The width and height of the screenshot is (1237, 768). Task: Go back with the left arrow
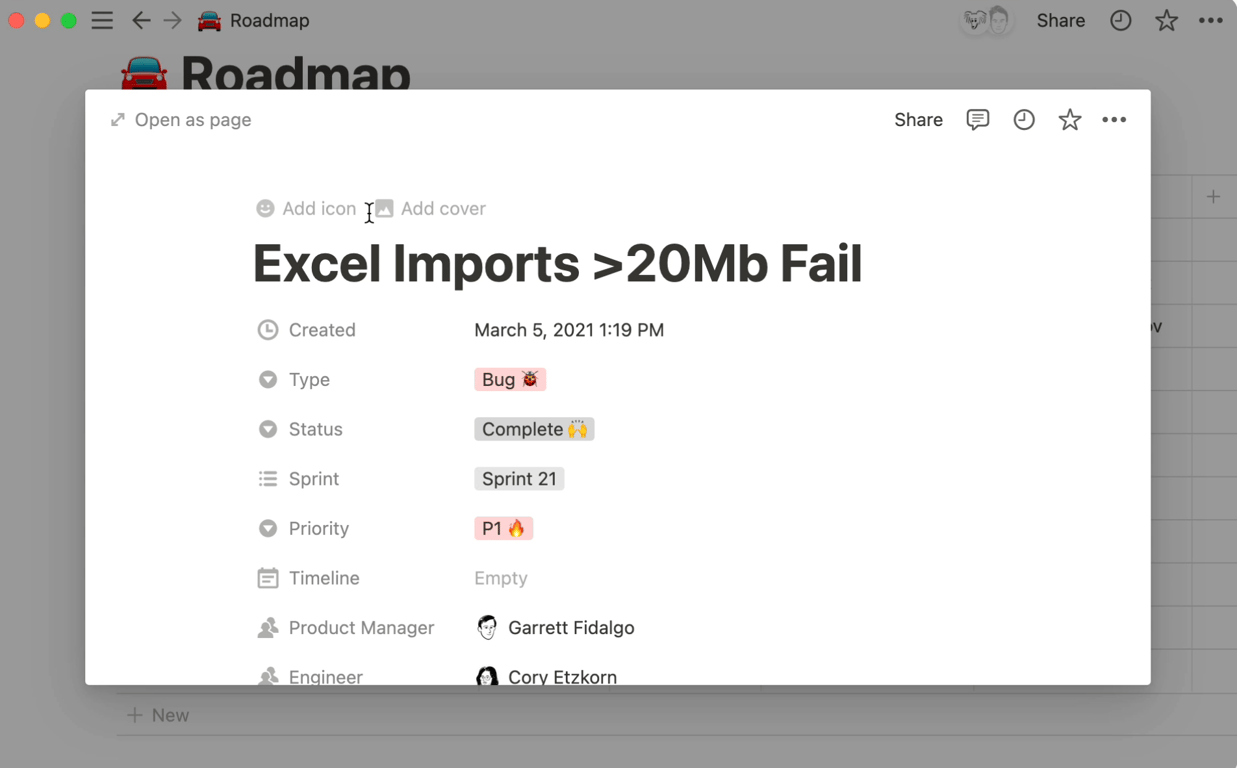(141, 20)
